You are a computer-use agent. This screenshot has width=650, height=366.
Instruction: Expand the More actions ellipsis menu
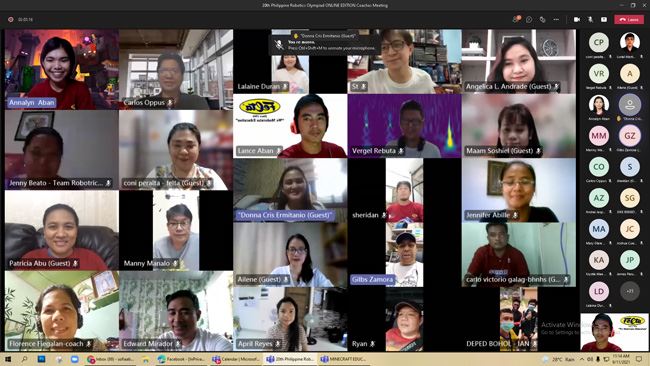pos(556,19)
